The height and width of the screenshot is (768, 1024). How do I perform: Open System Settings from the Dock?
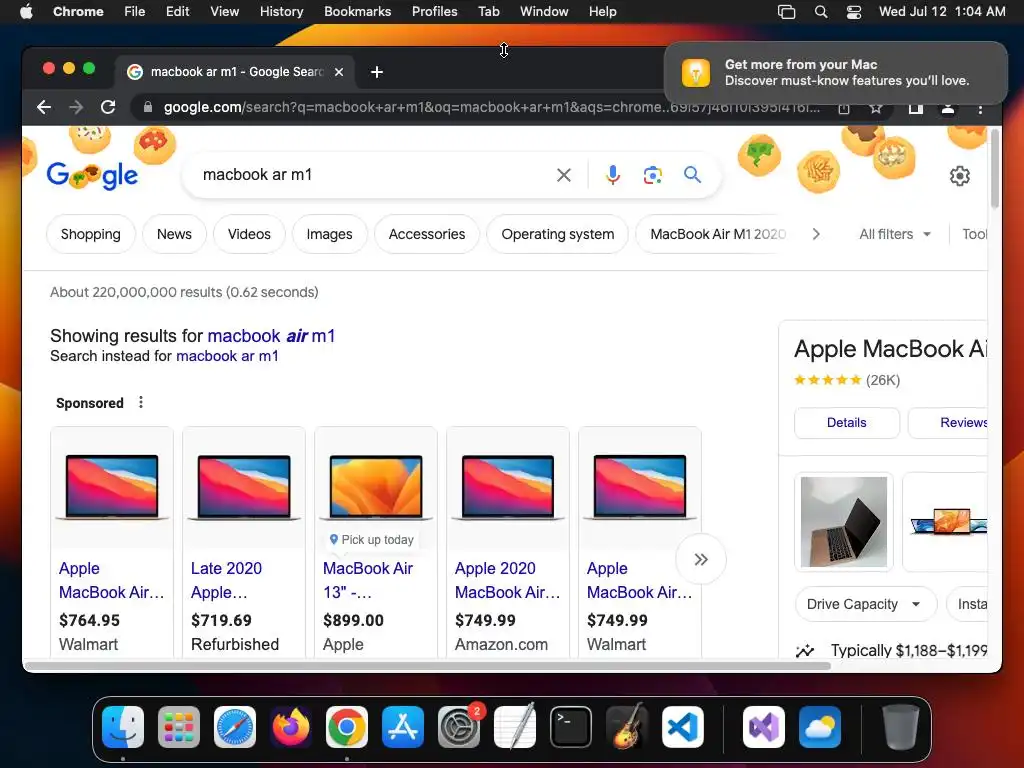458,727
